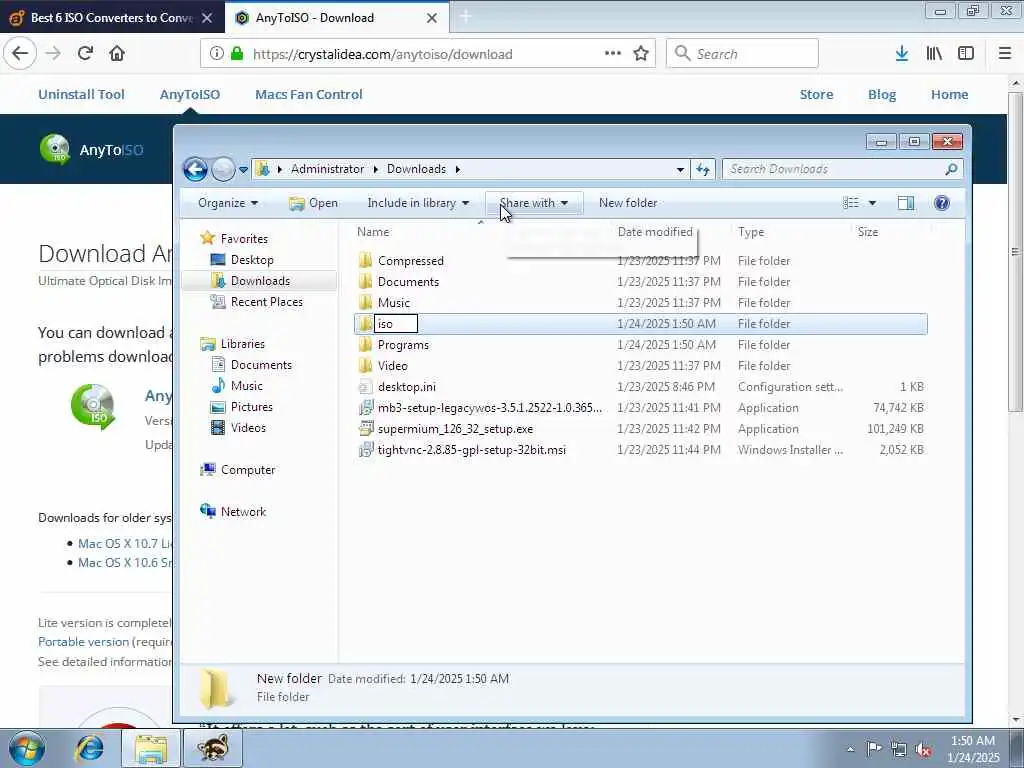
Task: Click Portable version link
Action: (x=84, y=641)
